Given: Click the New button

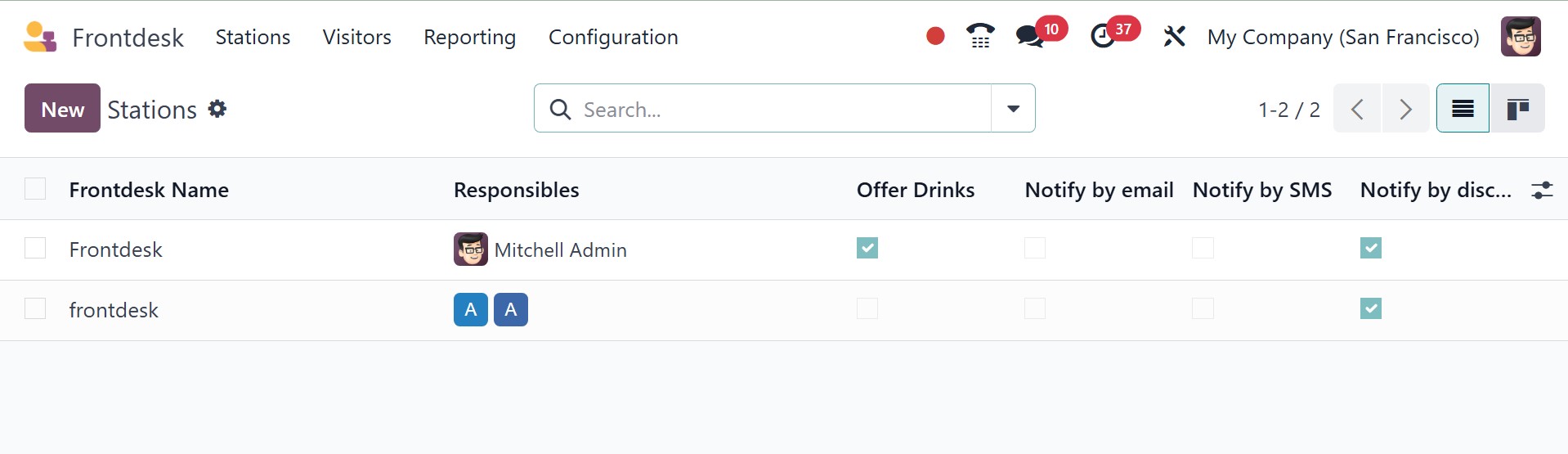Looking at the screenshot, I should (62, 109).
